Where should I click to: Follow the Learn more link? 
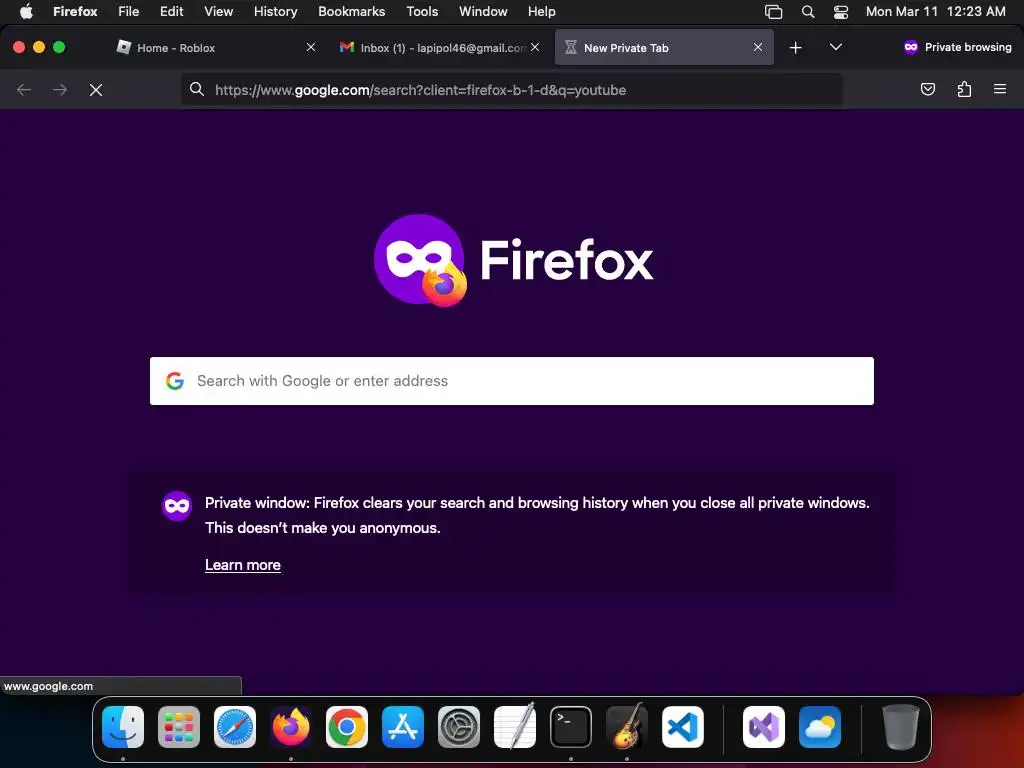(x=243, y=565)
